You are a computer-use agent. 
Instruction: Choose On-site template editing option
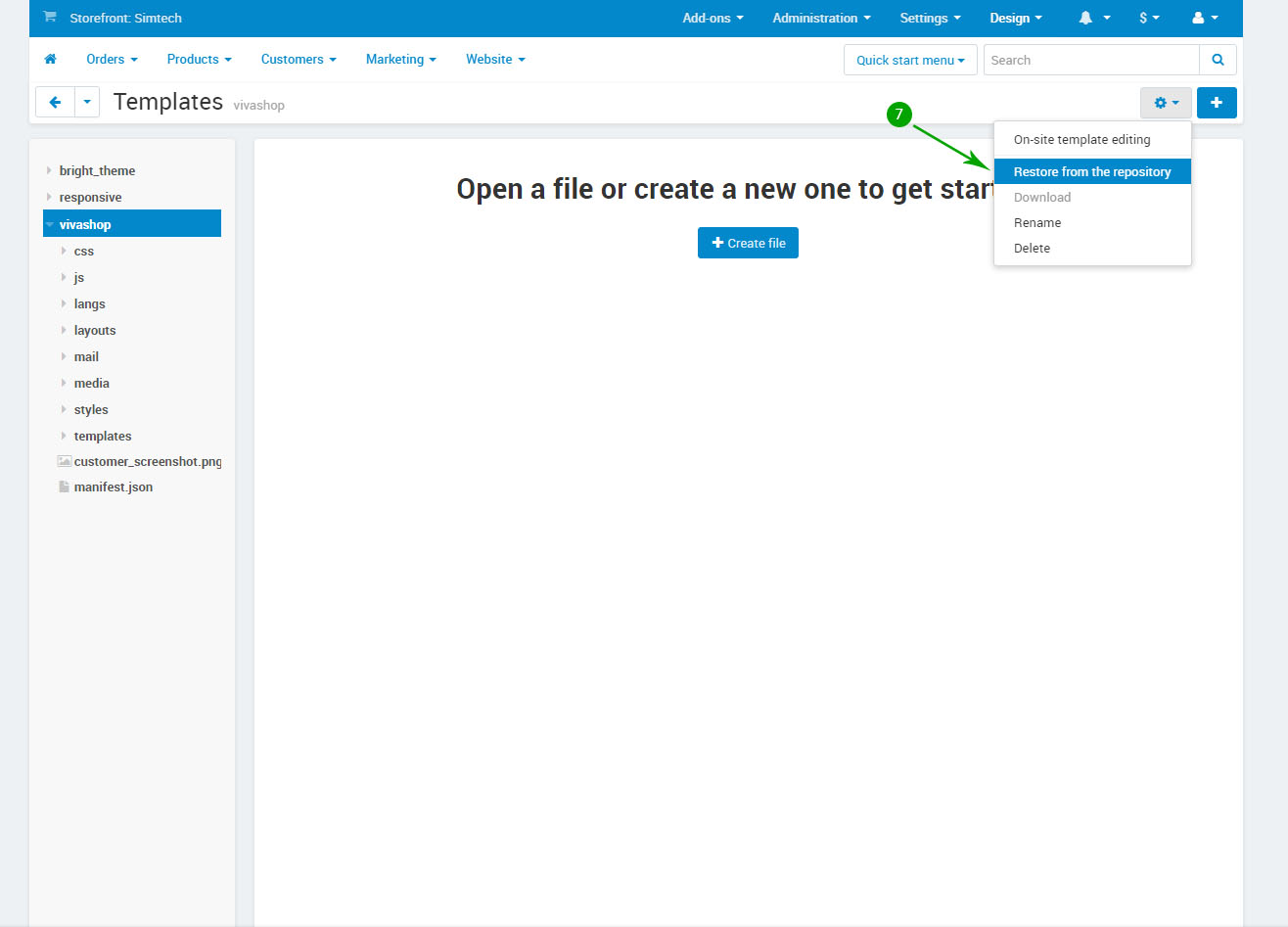coord(1081,140)
